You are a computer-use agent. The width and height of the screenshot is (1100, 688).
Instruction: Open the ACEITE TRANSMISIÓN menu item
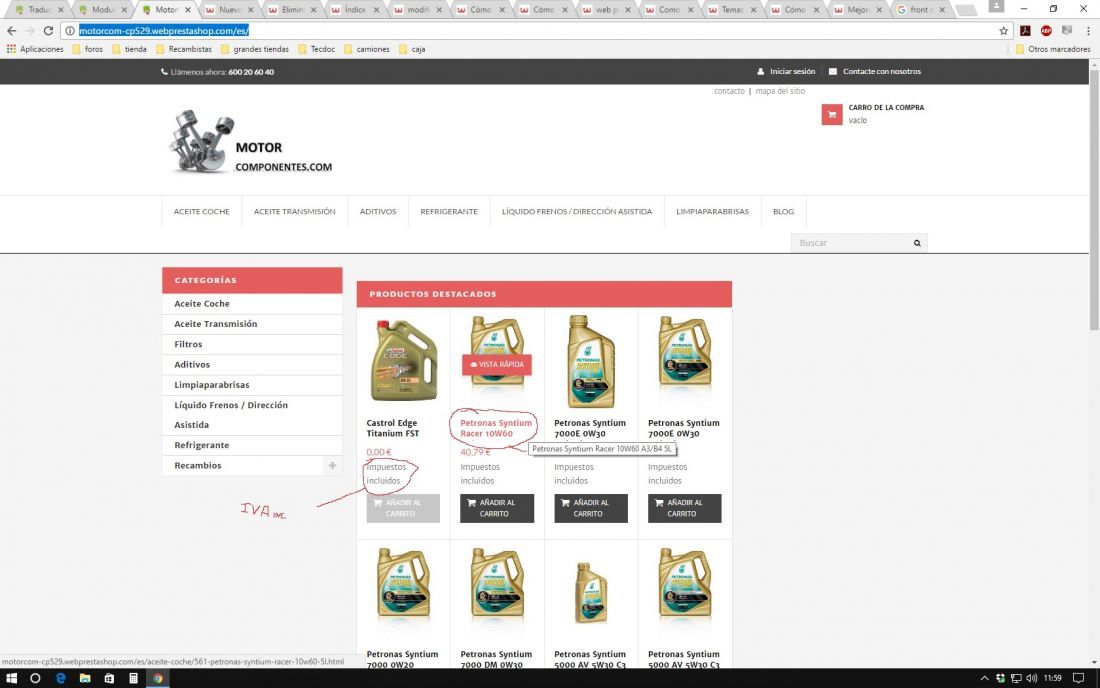(x=295, y=211)
